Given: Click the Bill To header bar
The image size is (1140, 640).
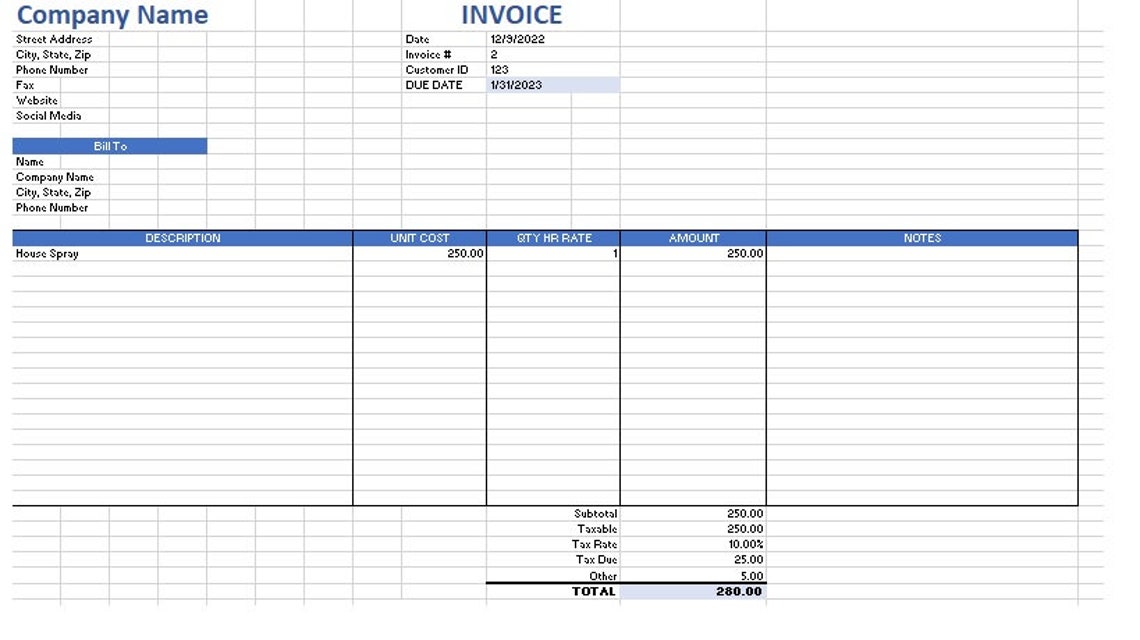Looking at the screenshot, I should point(108,145).
